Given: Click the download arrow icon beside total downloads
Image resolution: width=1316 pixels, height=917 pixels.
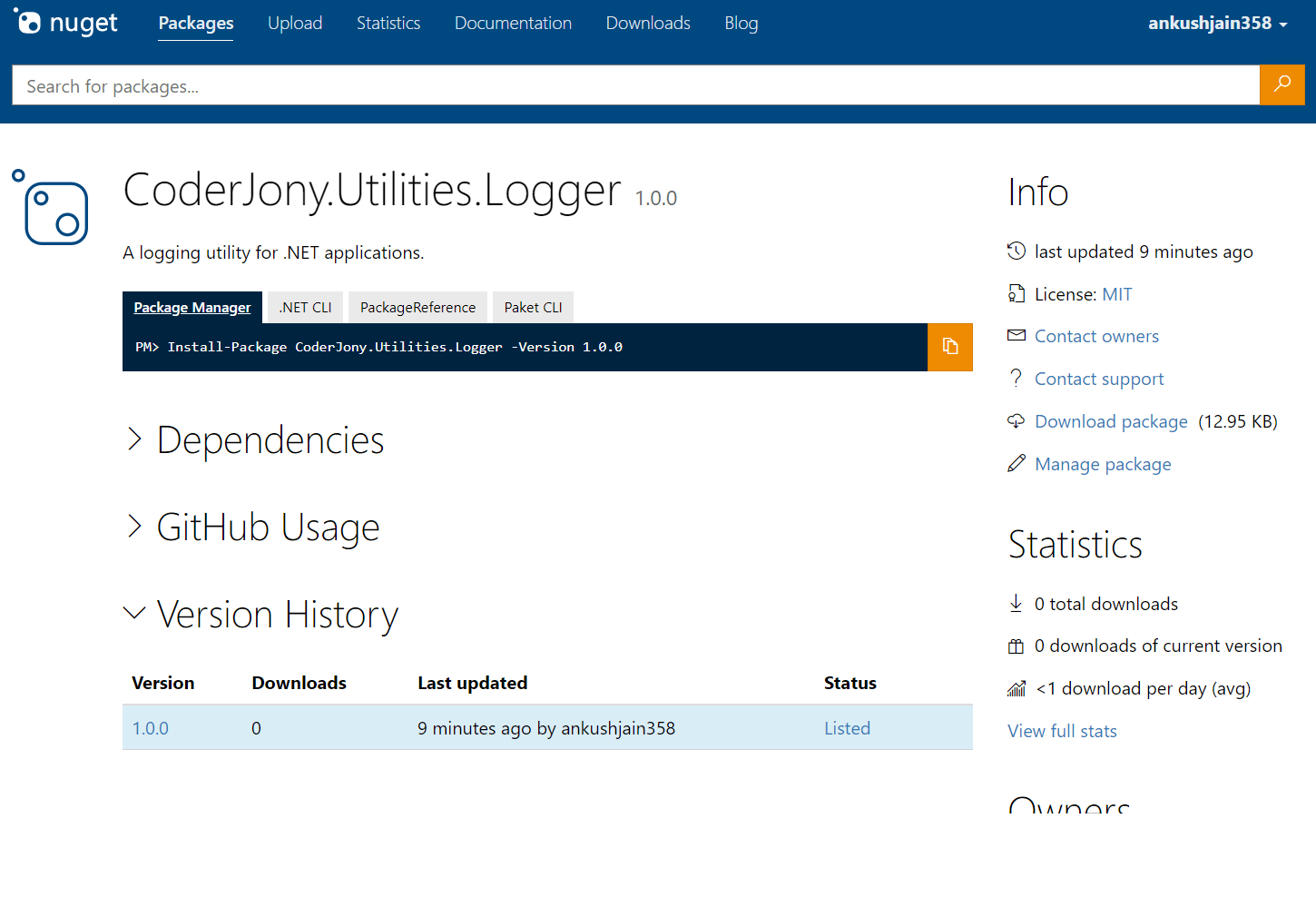Looking at the screenshot, I should pyautogui.click(x=1015, y=603).
